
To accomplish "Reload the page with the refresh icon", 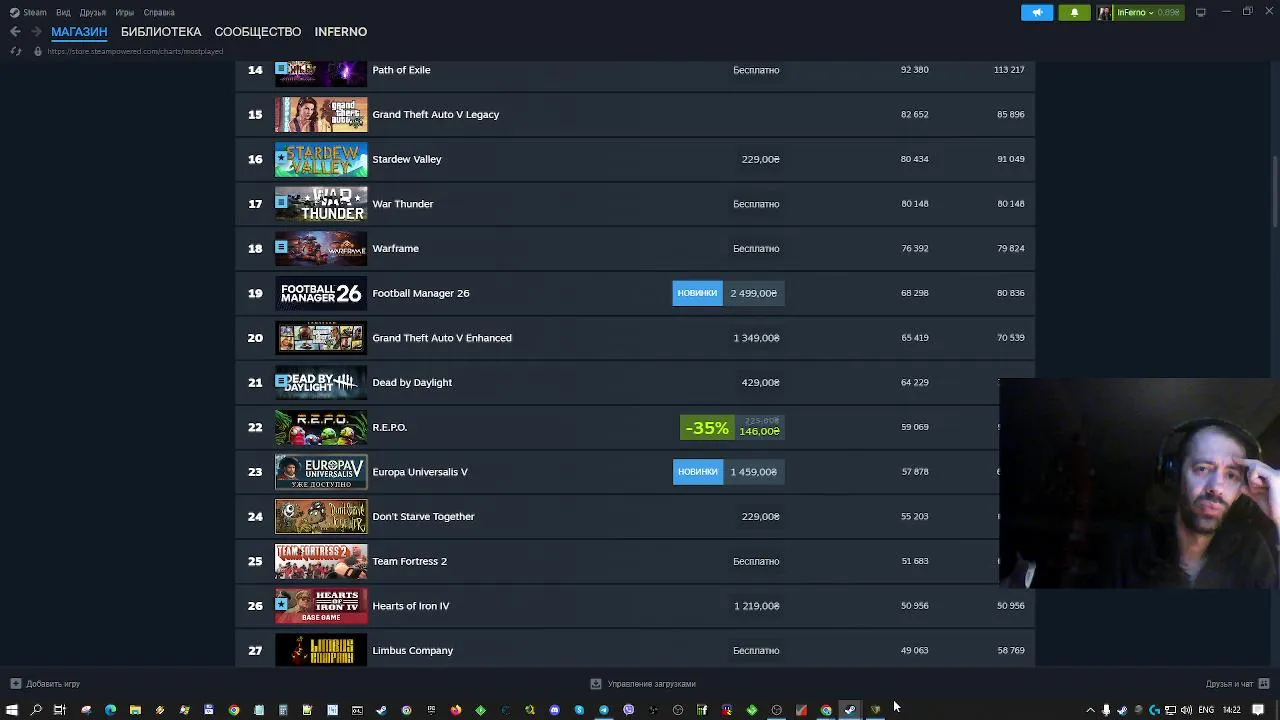I will (x=15, y=51).
